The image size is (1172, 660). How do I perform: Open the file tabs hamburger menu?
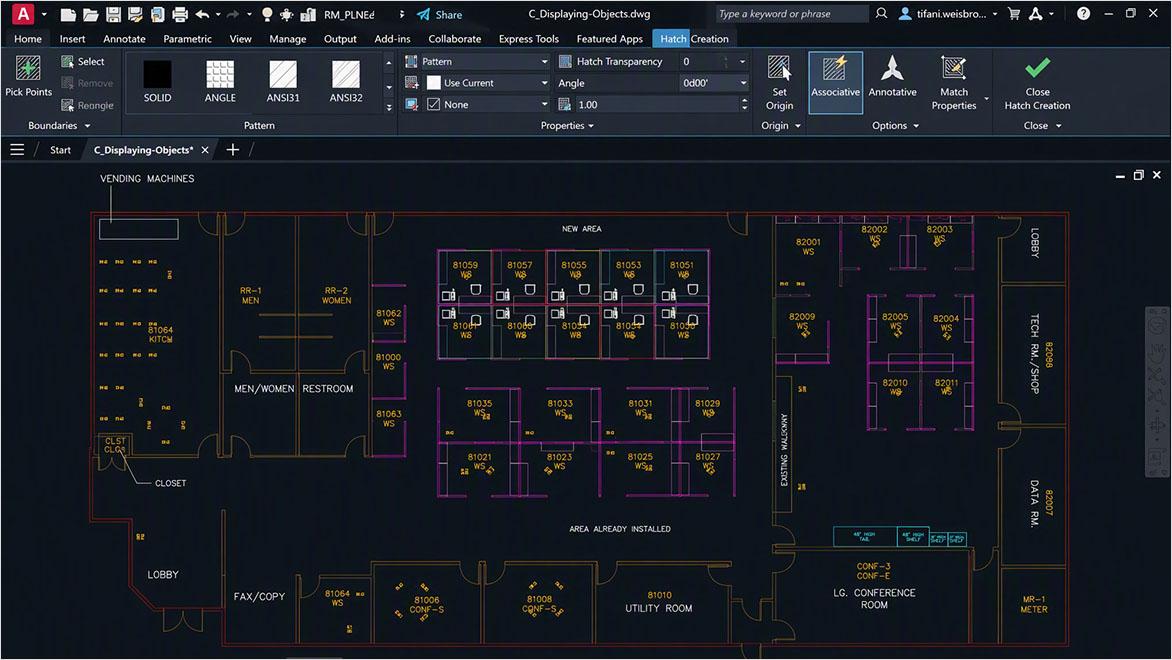coord(17,150)
